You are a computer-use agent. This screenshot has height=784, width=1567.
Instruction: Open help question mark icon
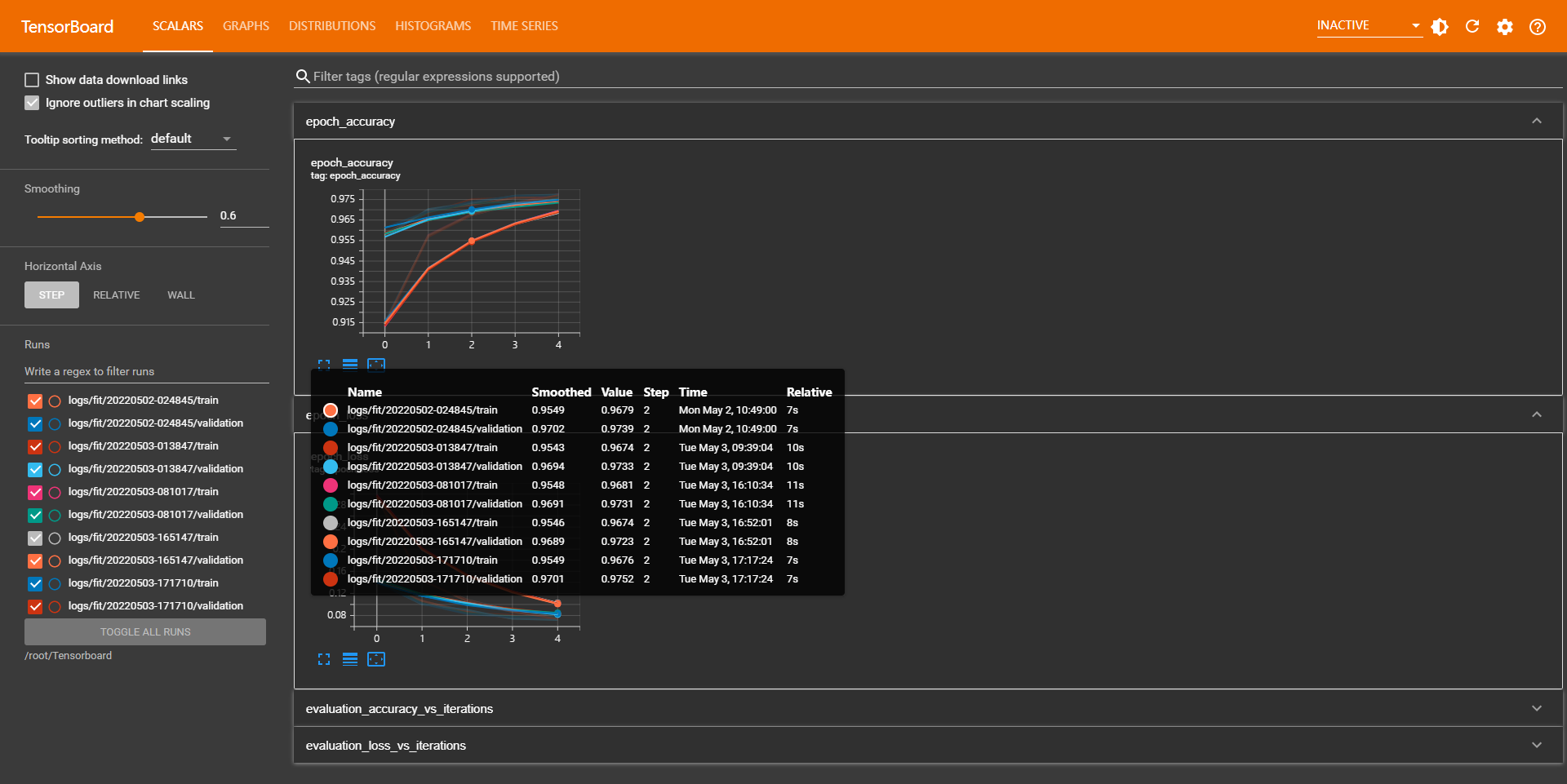pyautogui.click(x=1538, y=27)
